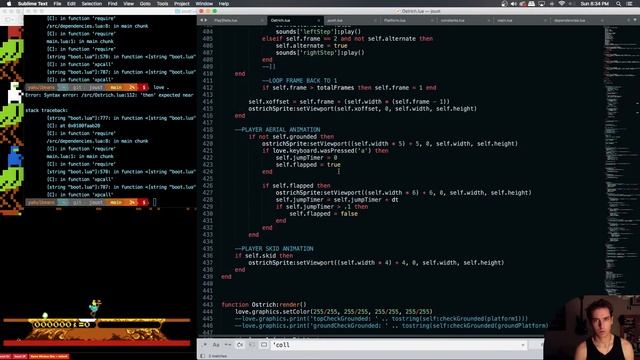Open the find history dropdown arrow
This screenshot has height=360, width=640.
click(x=522, y=345)
